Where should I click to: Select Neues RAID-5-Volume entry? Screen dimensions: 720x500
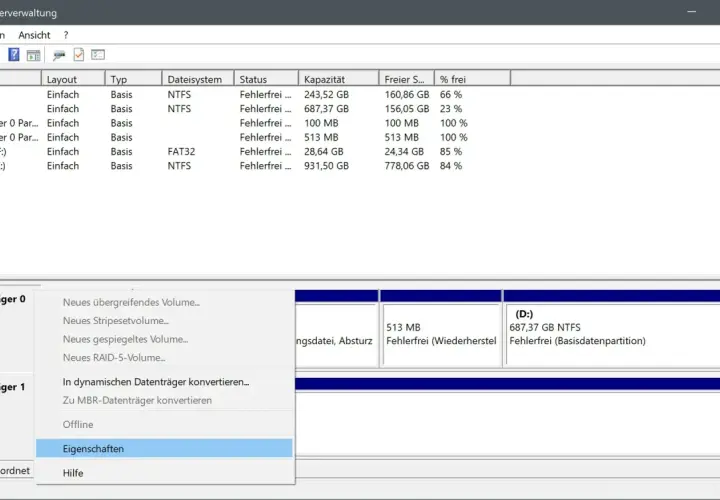click(164, 358)
